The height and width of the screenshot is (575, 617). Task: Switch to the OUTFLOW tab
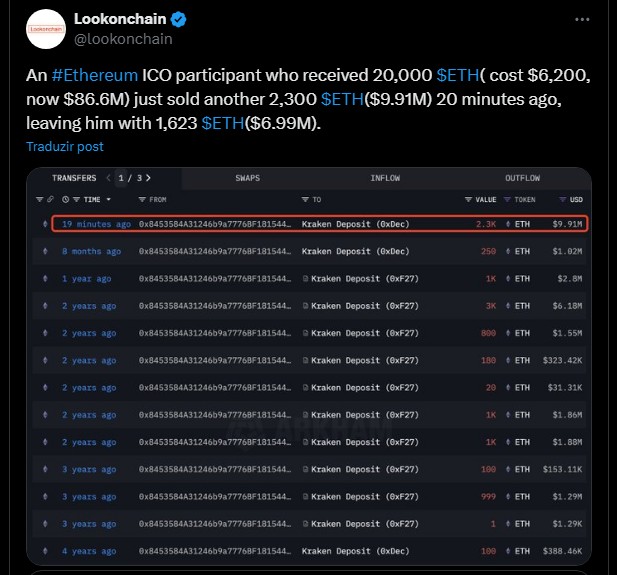(523, 178)
